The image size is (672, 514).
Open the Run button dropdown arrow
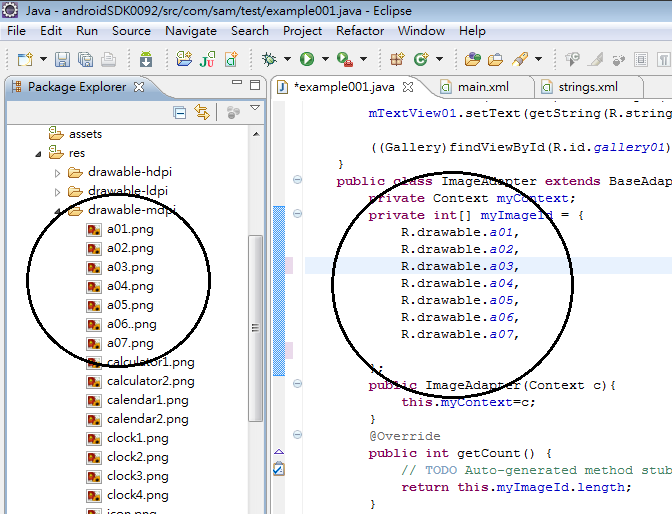tap(324, 60)
